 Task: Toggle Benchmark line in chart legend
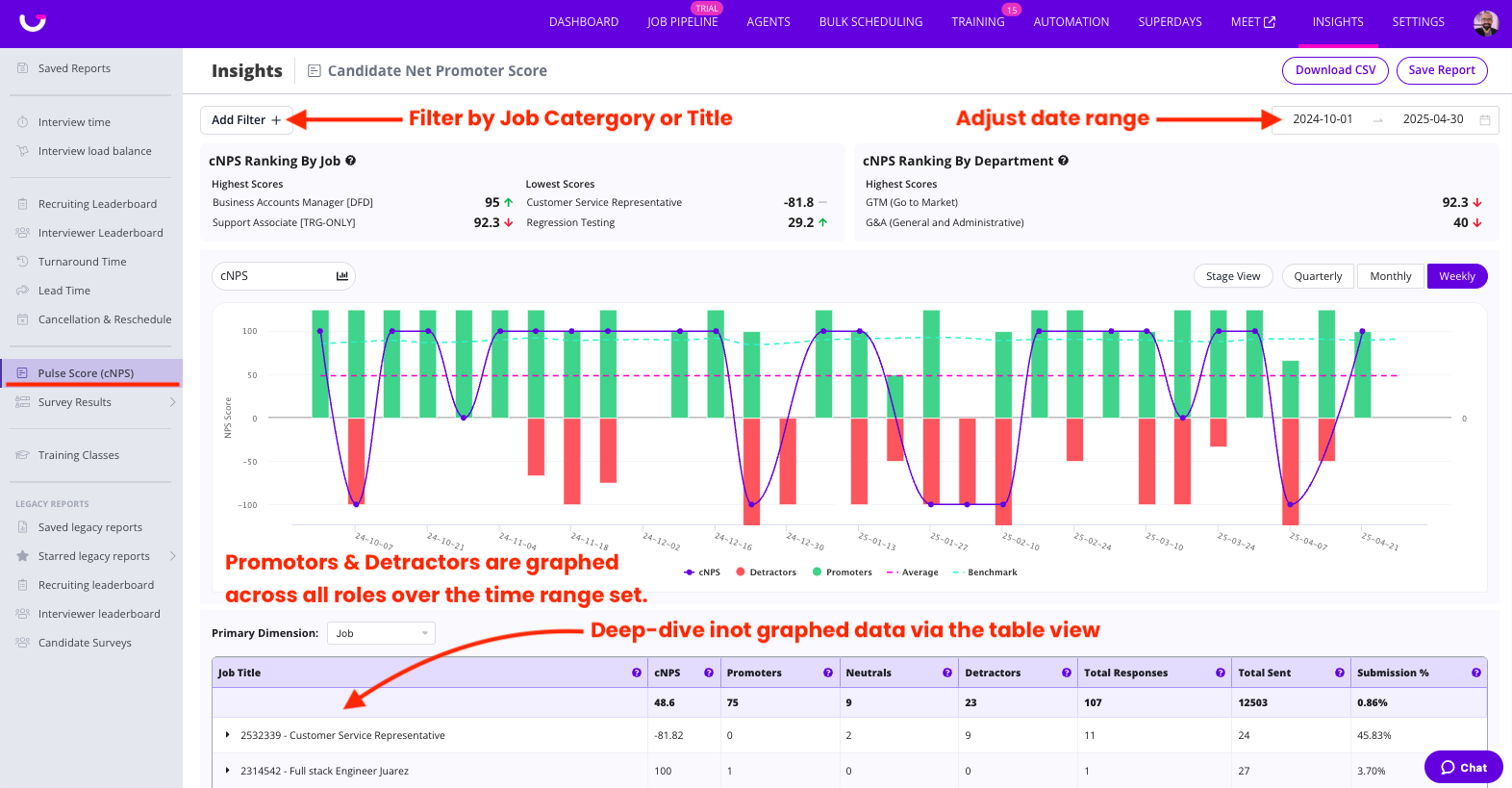point(985,572)
